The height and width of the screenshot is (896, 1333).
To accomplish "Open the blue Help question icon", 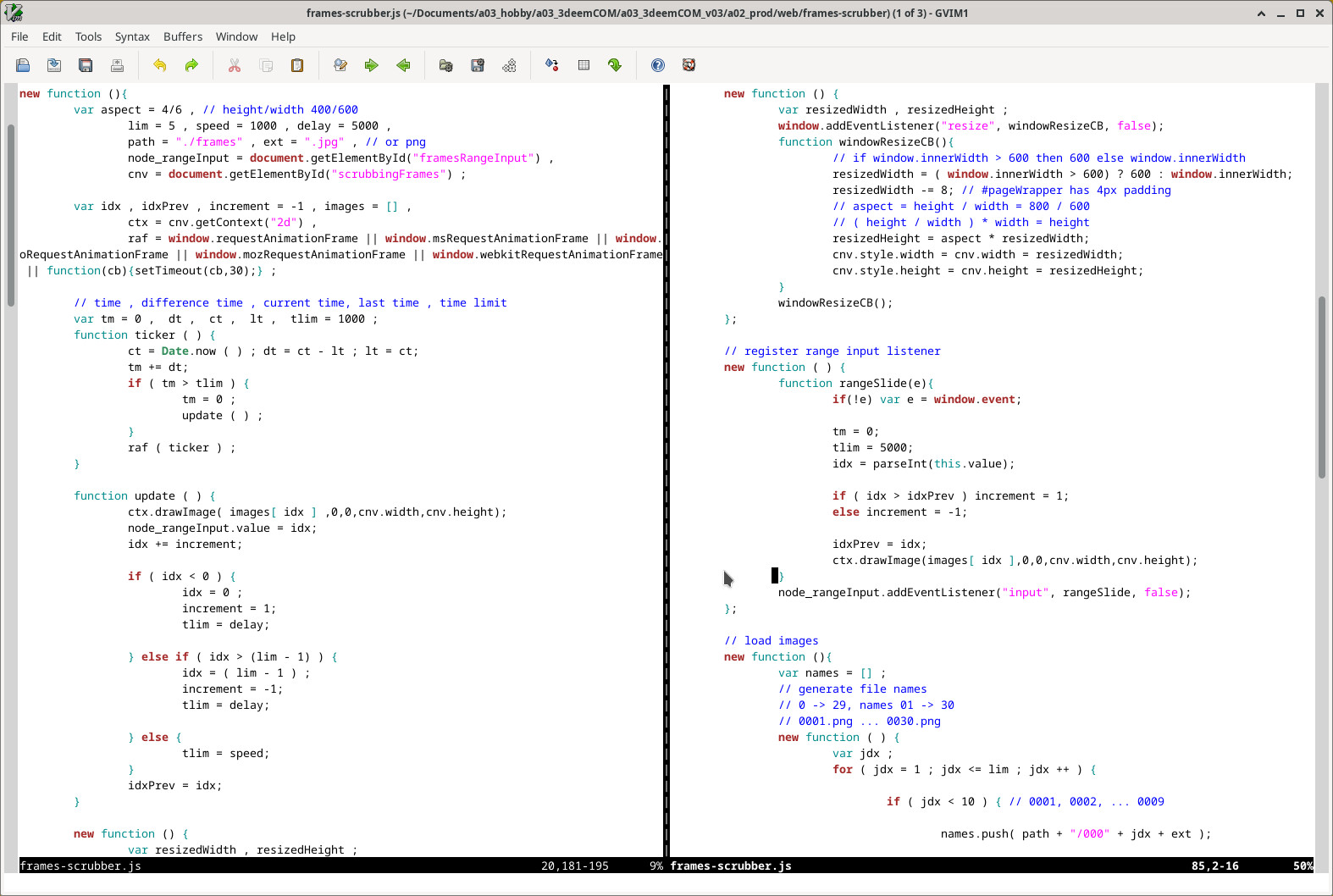I will (x=658, y=65).
